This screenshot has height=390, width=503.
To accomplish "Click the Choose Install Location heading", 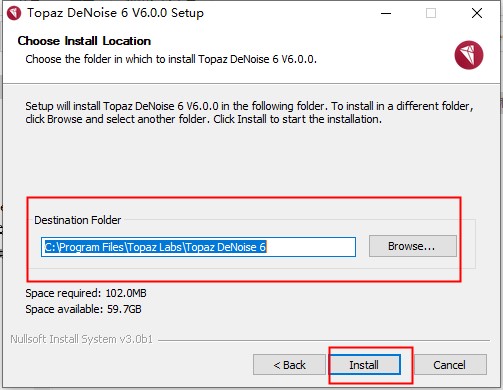I will coord(84,41).
